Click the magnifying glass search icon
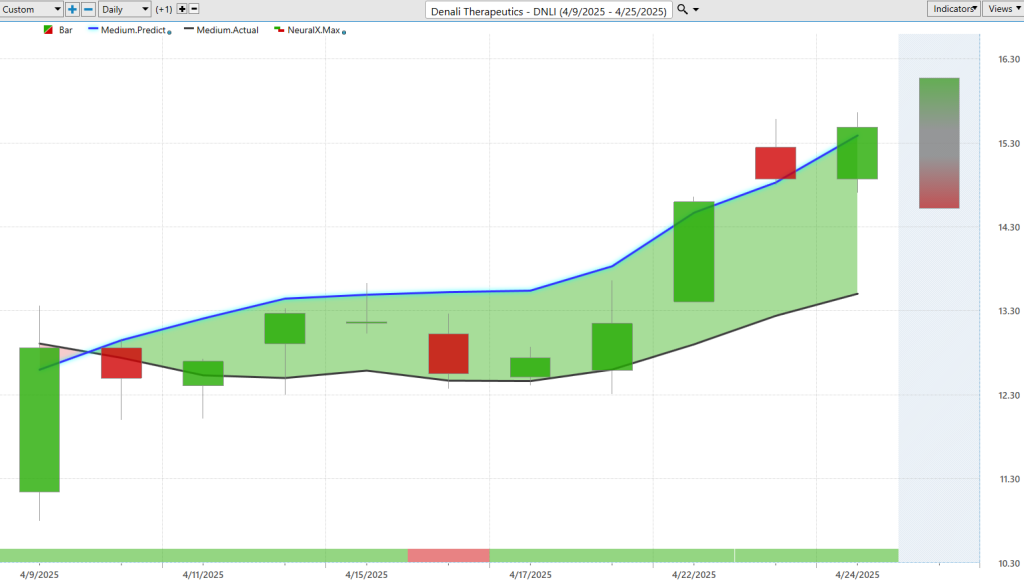 coord(682,9)
